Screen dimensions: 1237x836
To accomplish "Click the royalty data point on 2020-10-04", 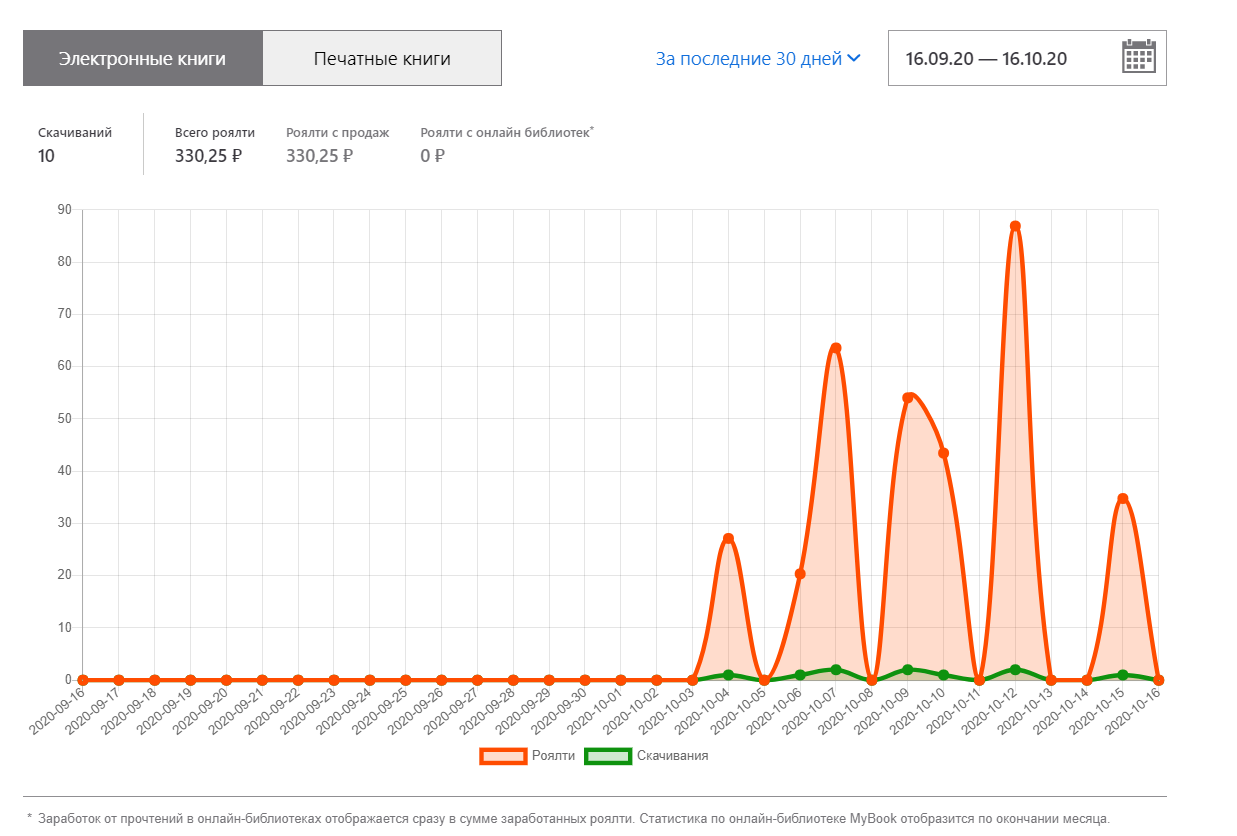I will [728, 538].
